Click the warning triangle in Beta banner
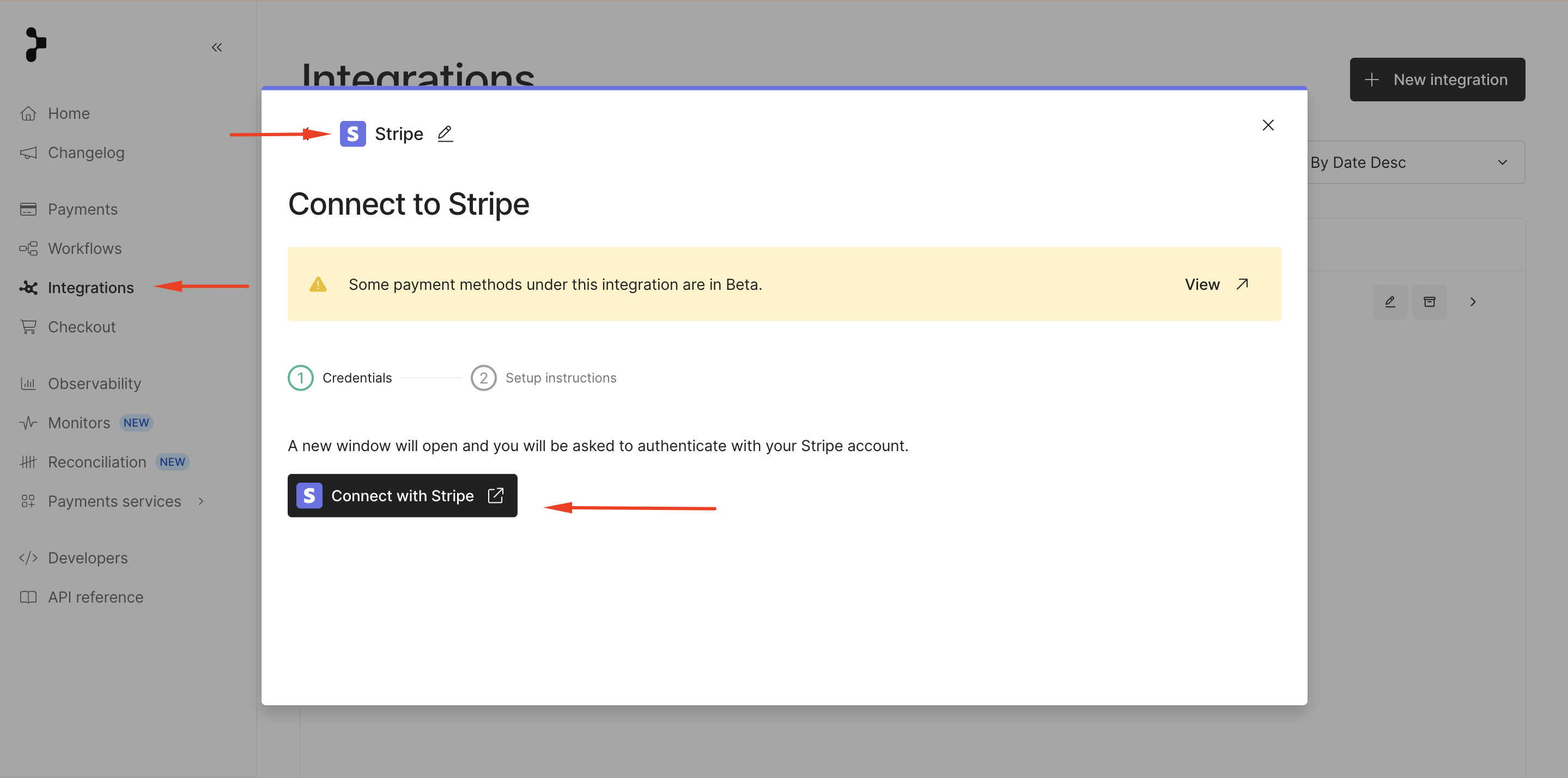This screenshot has width=1568, height=778. click(x=318, y=284)
